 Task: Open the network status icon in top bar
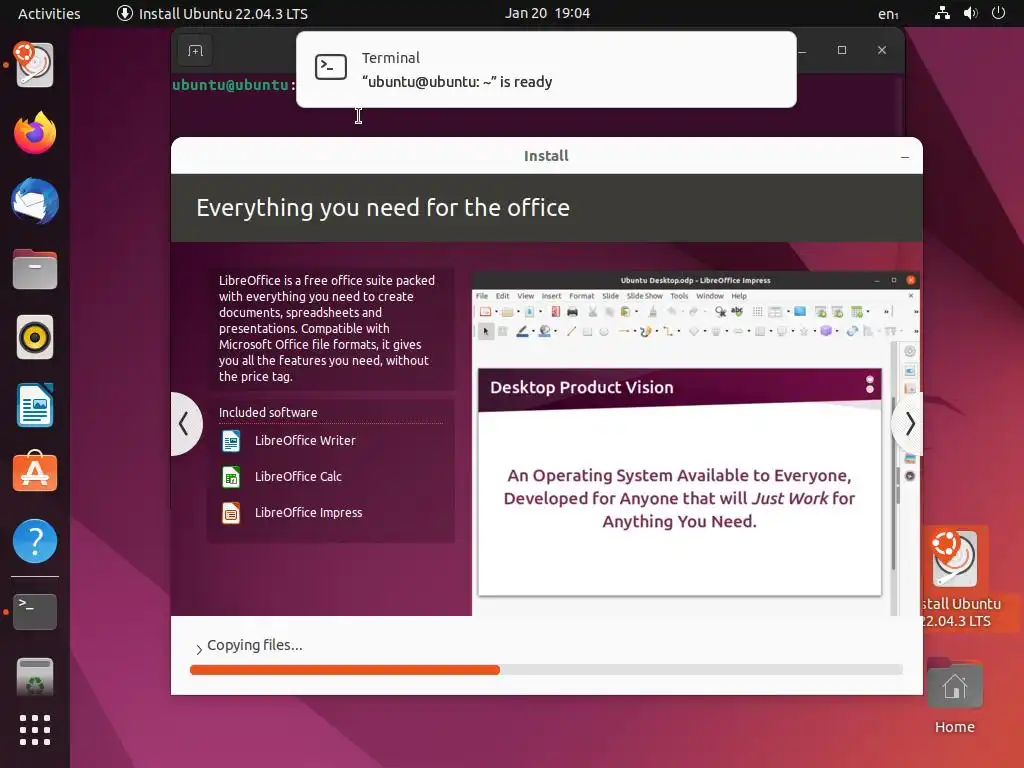[942, 13]
